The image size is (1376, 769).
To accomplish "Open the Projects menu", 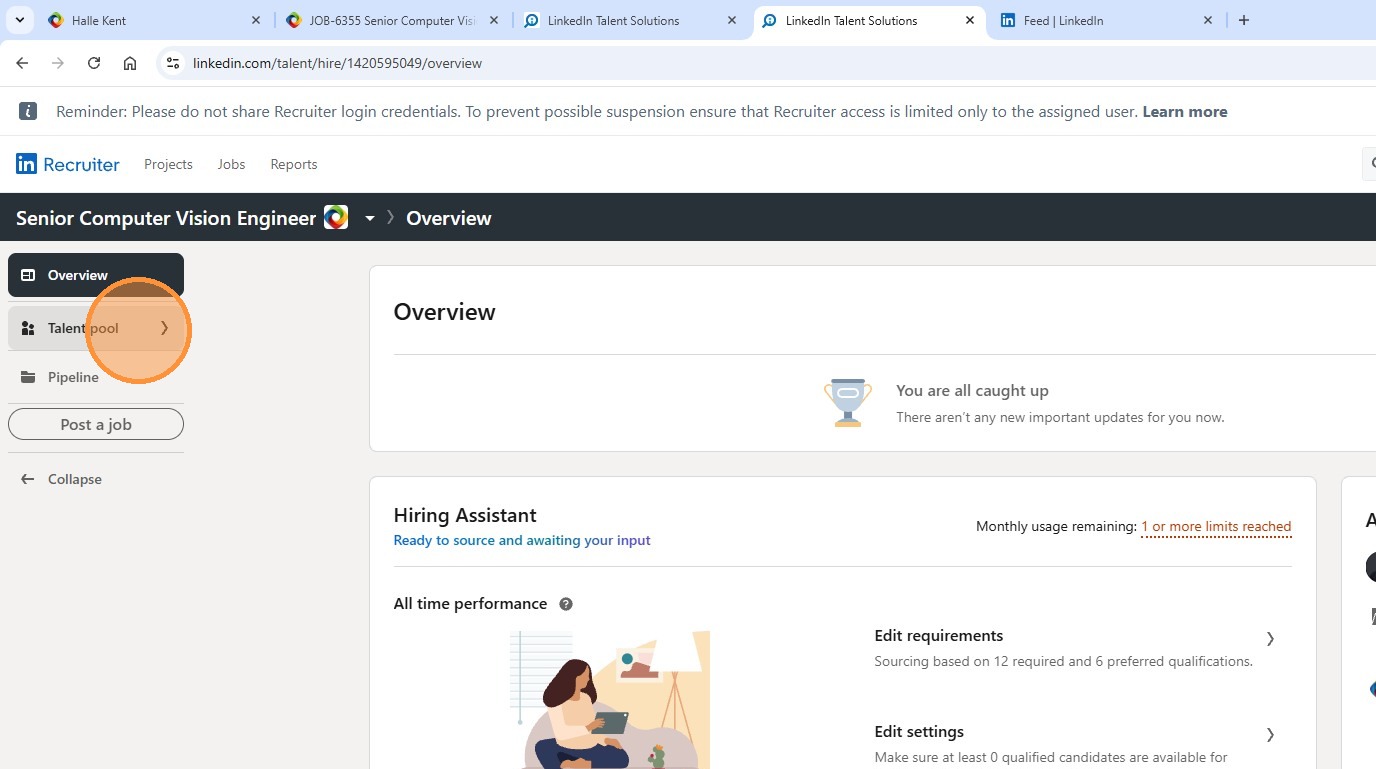I will 168,164.
